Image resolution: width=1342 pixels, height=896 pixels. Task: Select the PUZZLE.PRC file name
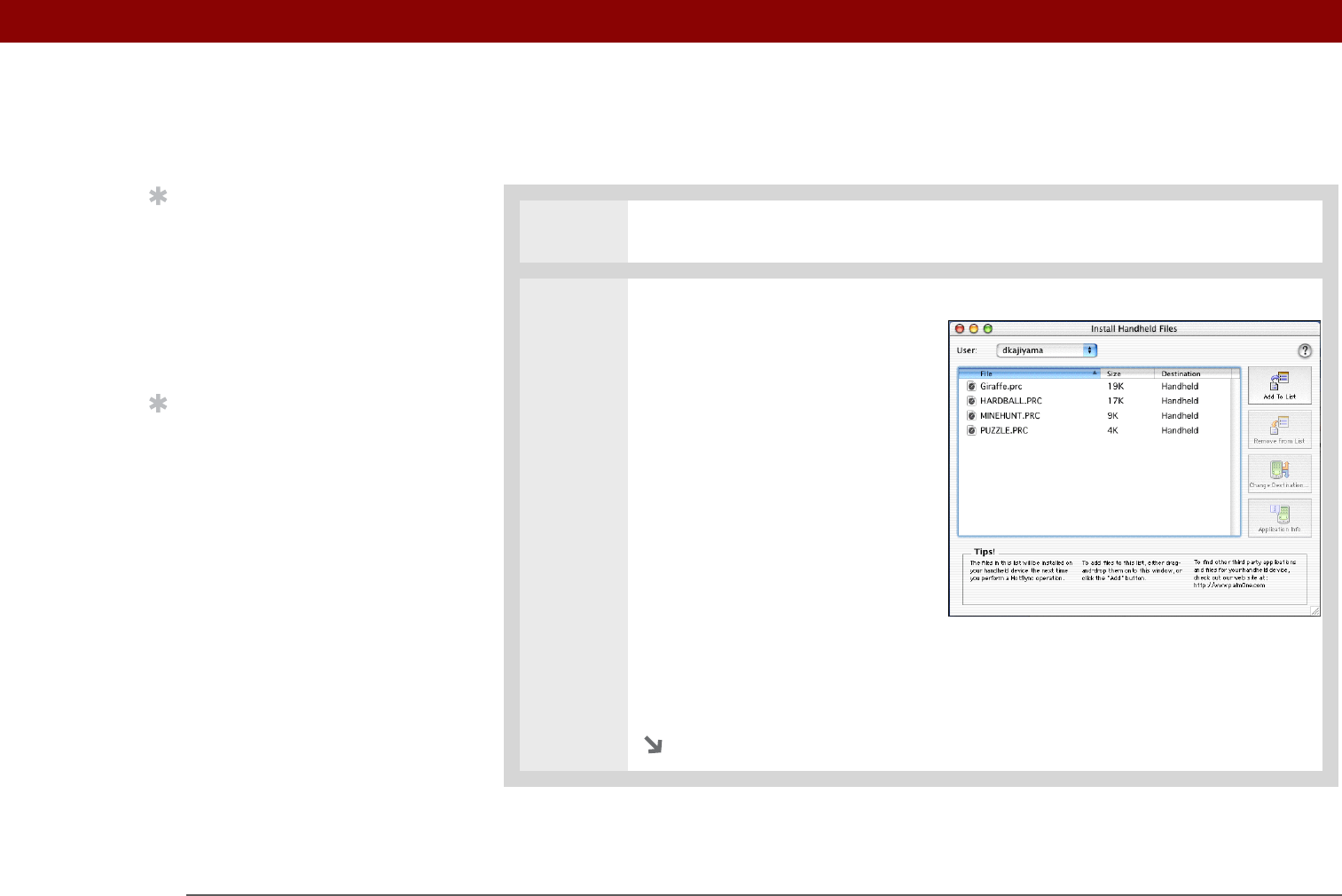pyautogui.click(x=1003, y=430)
